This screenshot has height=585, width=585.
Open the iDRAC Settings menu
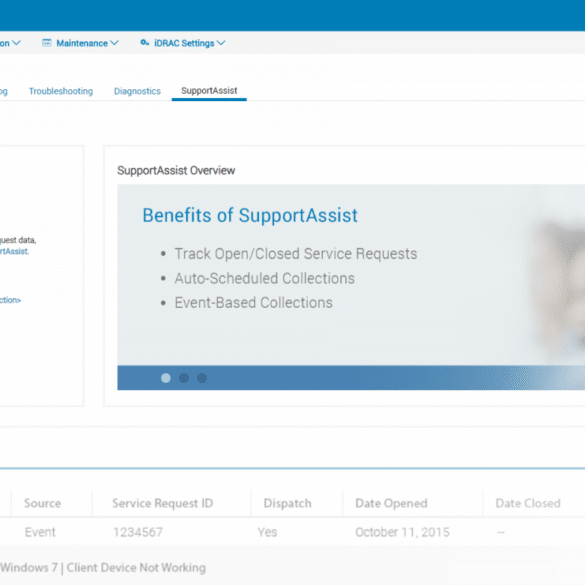tap(183, 43)
